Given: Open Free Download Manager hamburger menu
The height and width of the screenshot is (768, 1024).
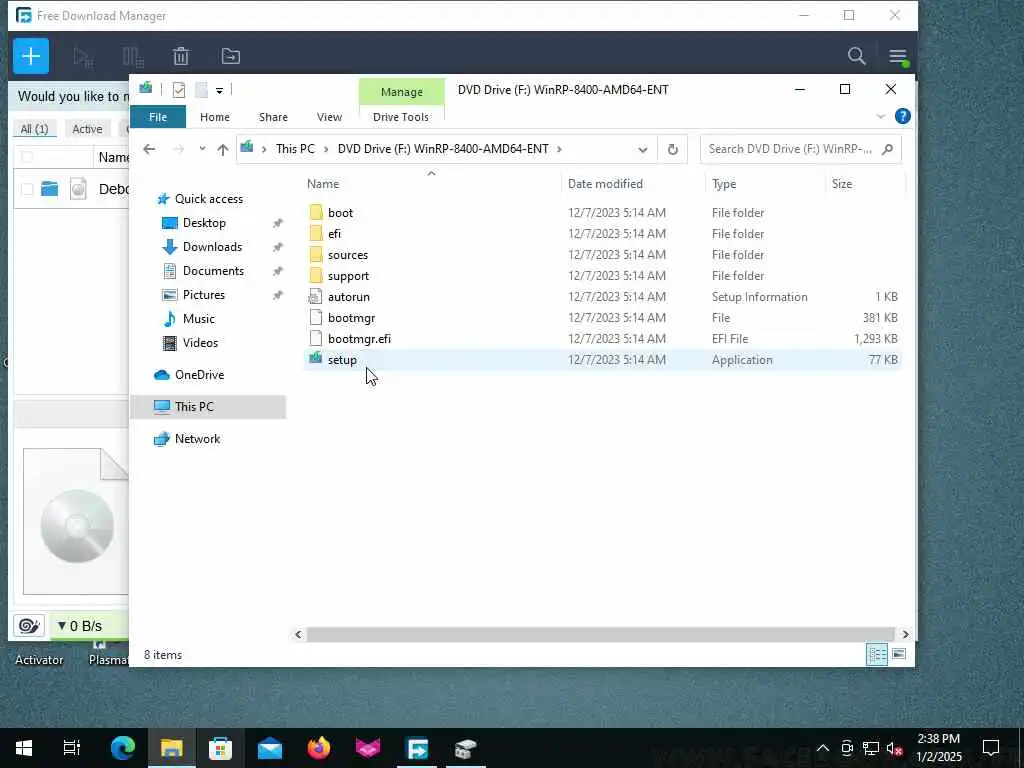Looking at the screenshot, I should click(x=898, y=57).
